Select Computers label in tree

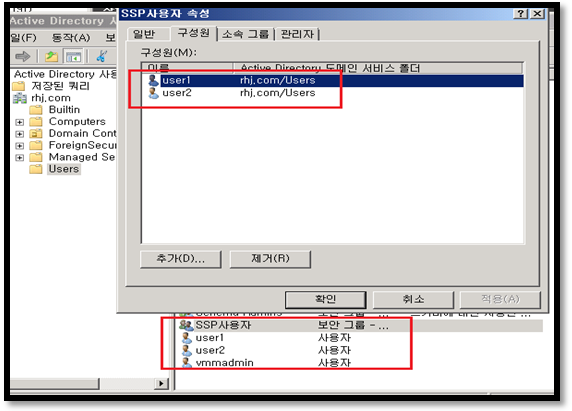point(77,121)
